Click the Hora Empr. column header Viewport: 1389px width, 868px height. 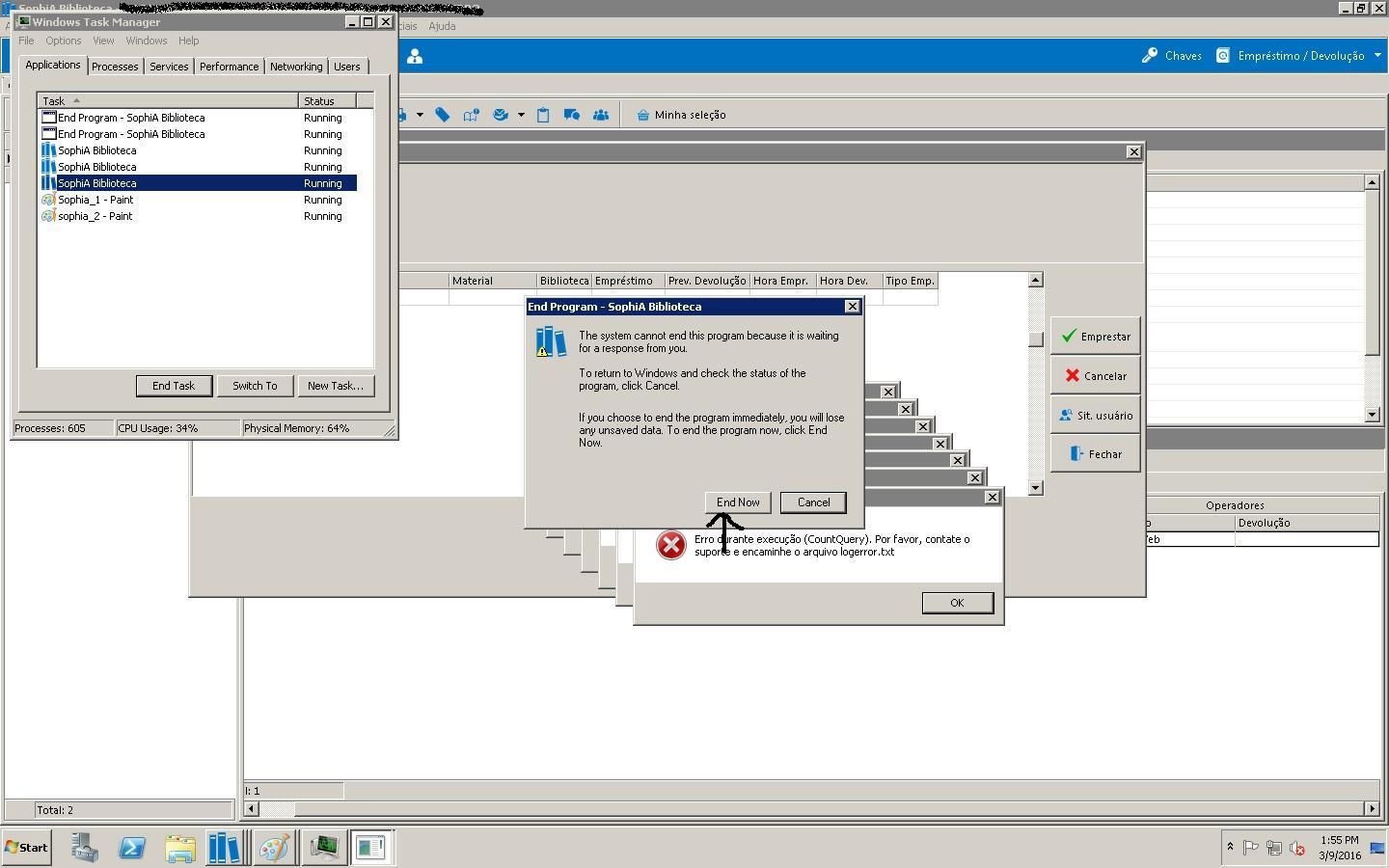tap(782, 281)
